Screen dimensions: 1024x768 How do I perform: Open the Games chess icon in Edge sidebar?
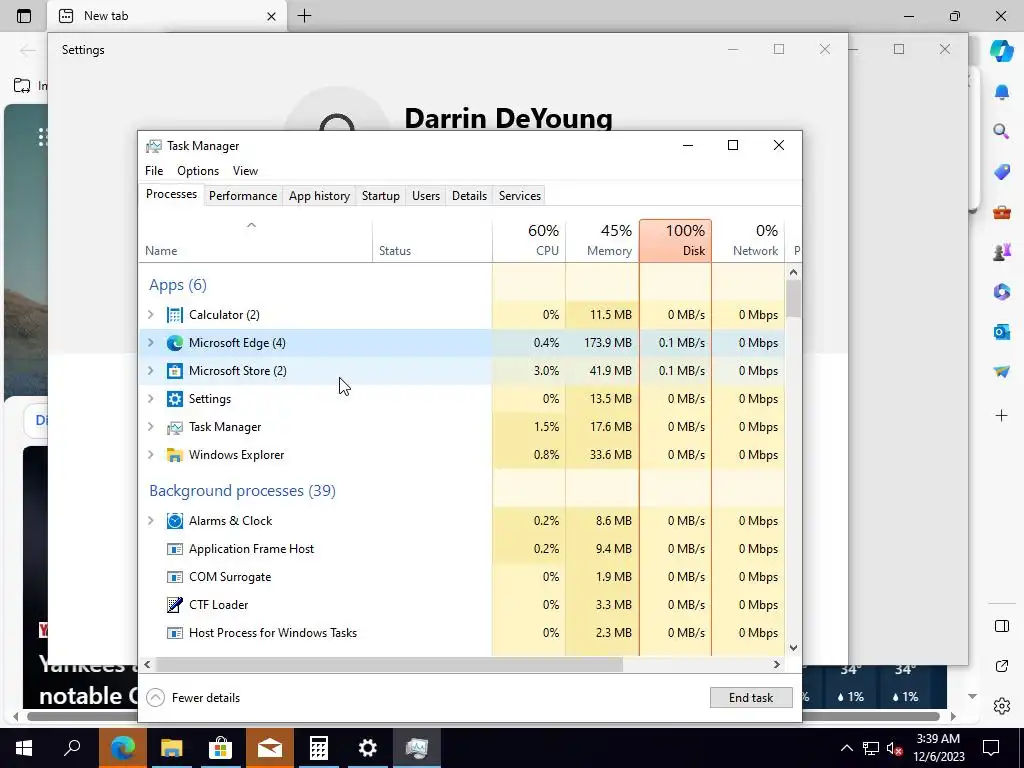1001,251
